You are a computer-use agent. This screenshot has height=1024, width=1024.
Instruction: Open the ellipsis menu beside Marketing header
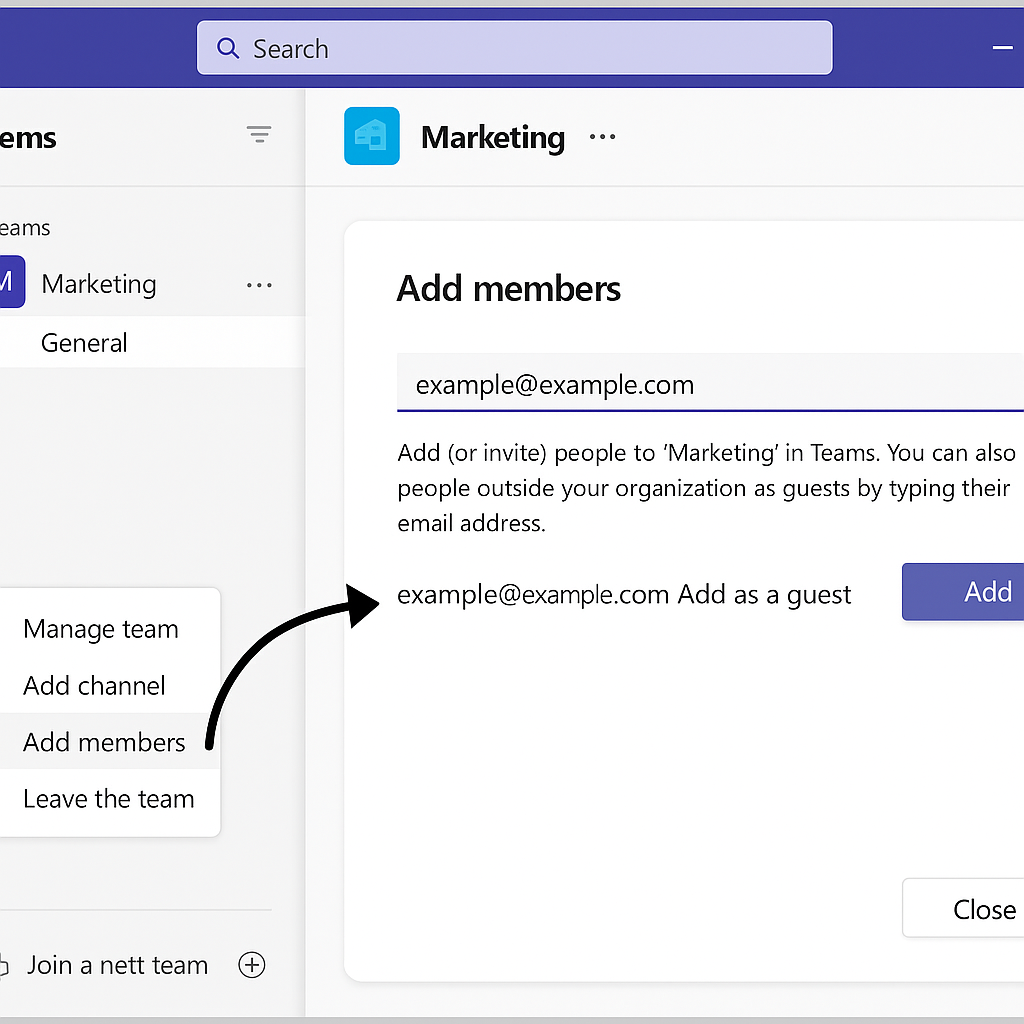click(x=602, y=136)
